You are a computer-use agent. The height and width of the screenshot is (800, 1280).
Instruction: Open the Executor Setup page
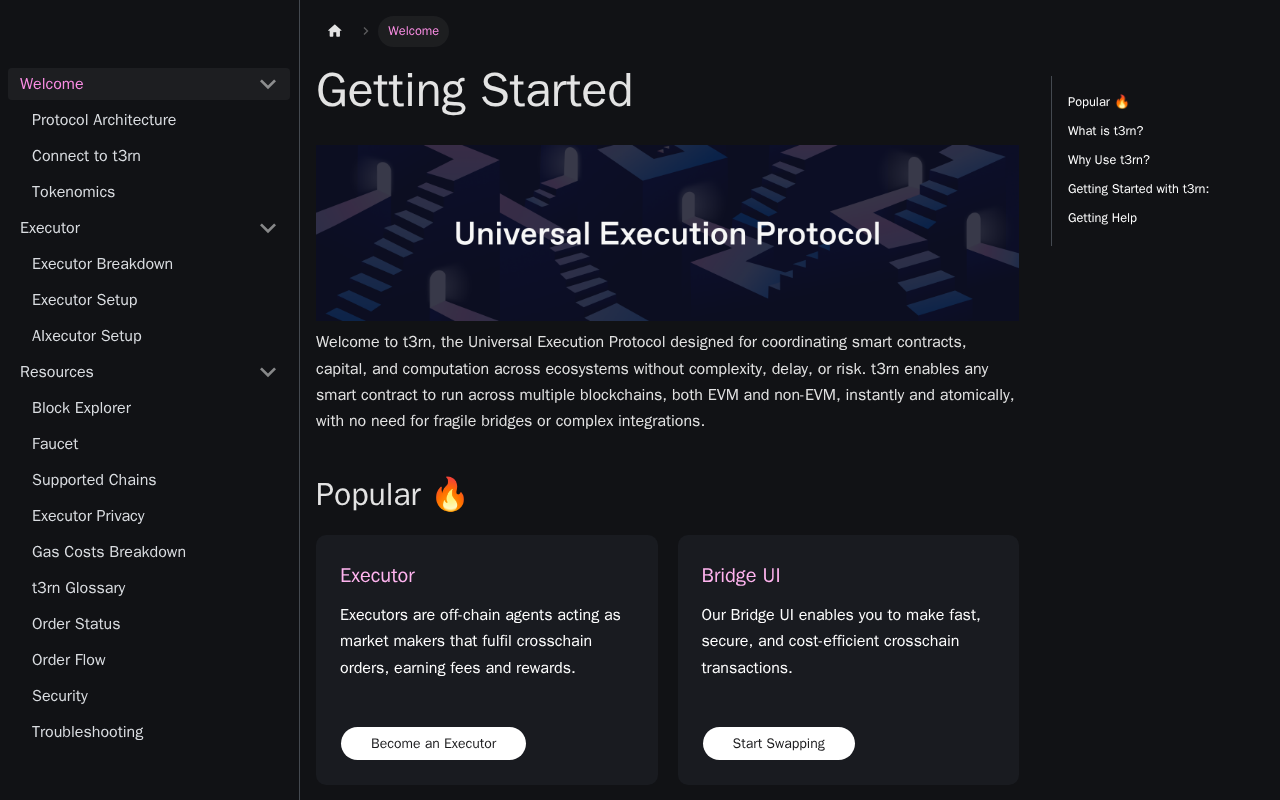click(85, 300)
